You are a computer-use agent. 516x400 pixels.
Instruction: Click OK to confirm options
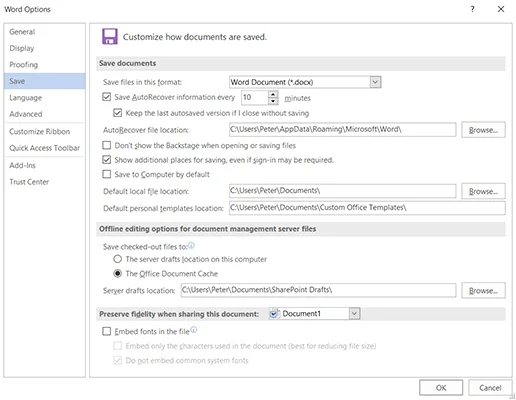pos(441,388)
